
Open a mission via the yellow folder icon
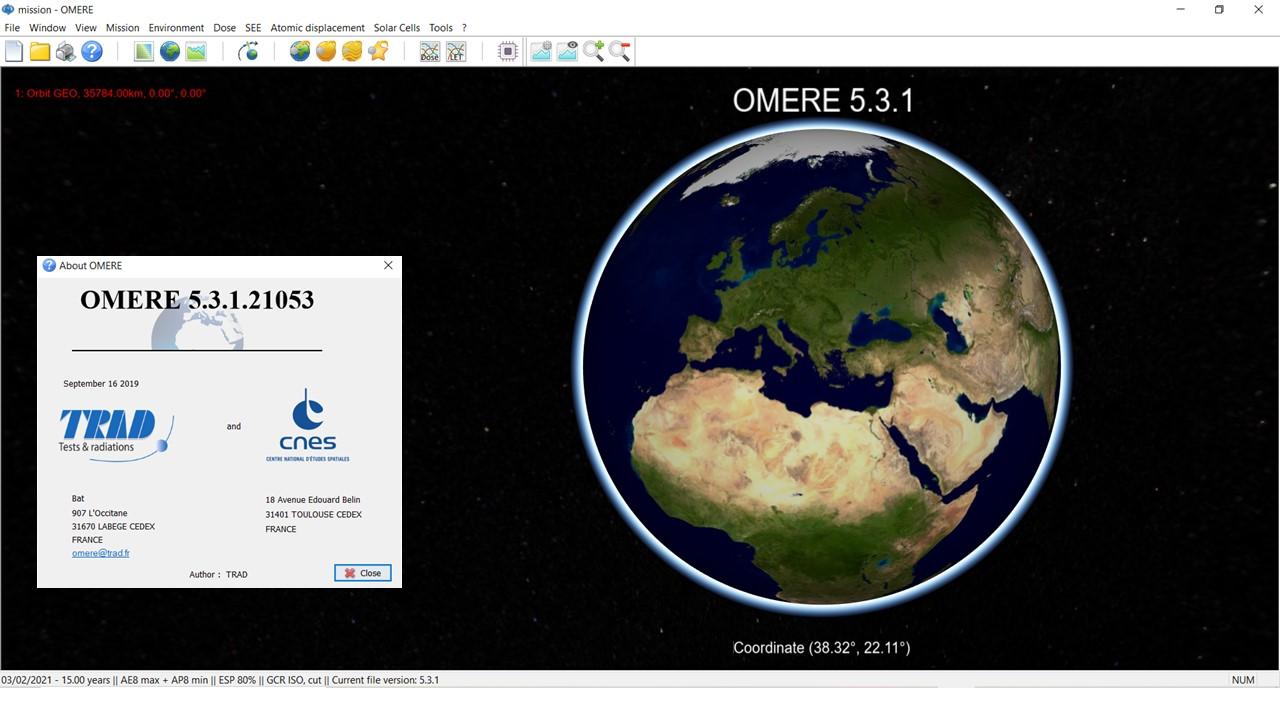click(40, 51)
